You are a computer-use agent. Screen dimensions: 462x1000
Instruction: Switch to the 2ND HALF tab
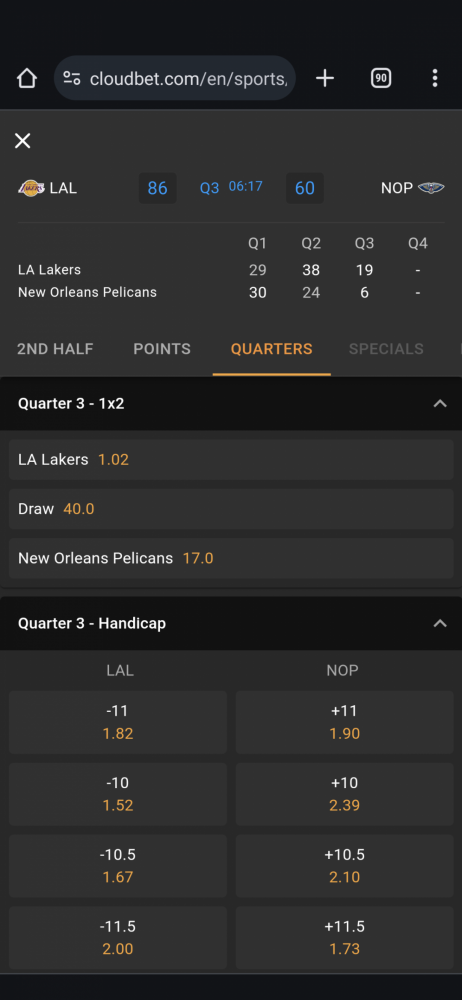[55, 349]
